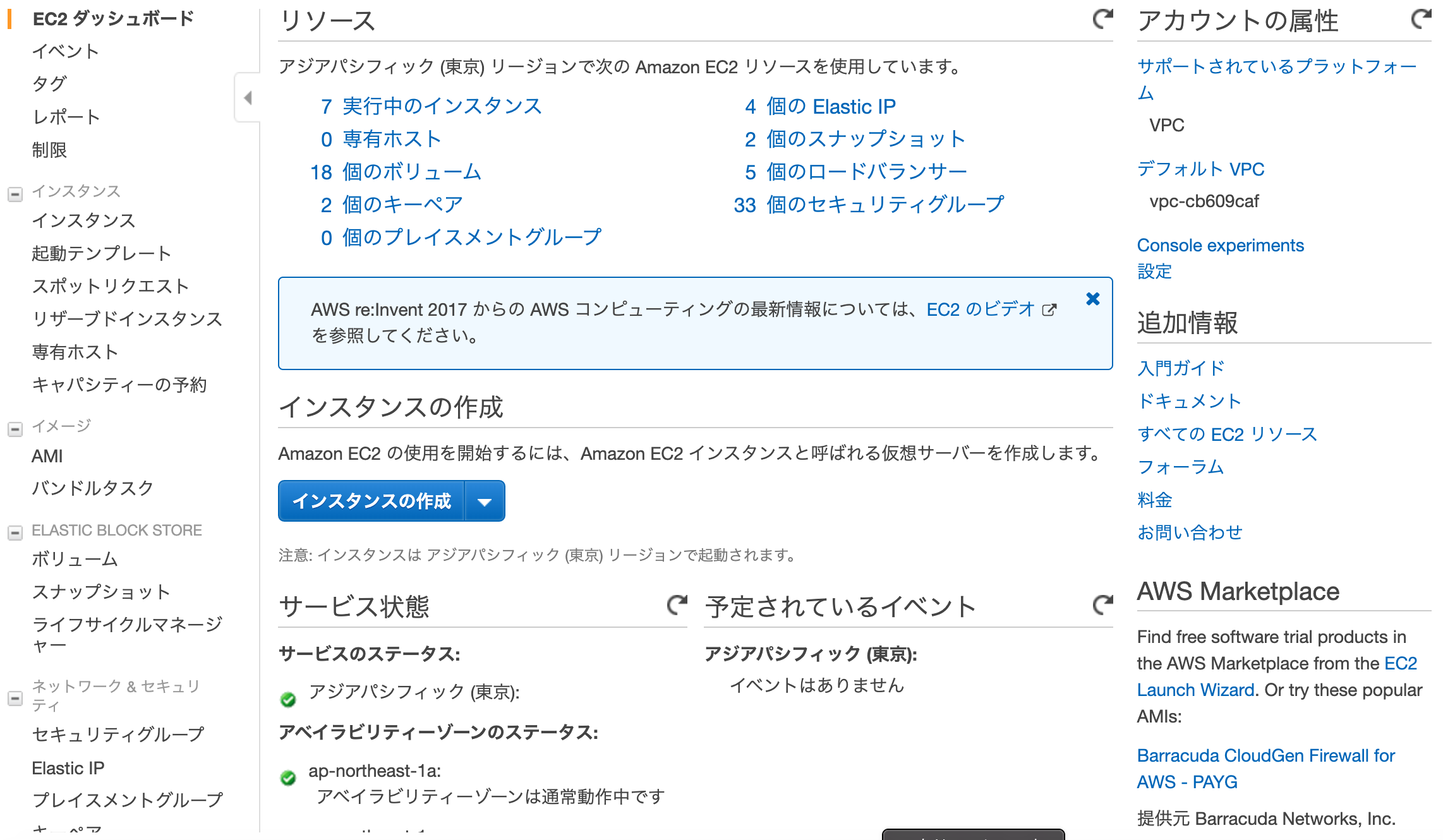Click the ap-northeast-1a status check icon
The image size is (1443, 840).
(x=288, y=777)
